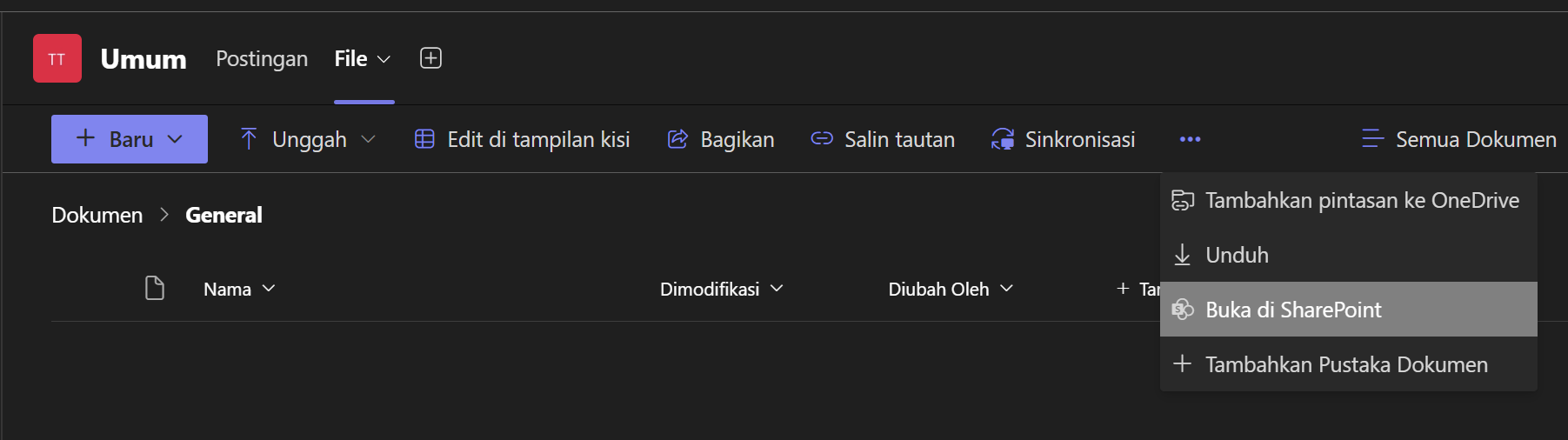Click the TT team avatar icon
The height and width of the screenshot is (440, 1568).
coord(57,58)
